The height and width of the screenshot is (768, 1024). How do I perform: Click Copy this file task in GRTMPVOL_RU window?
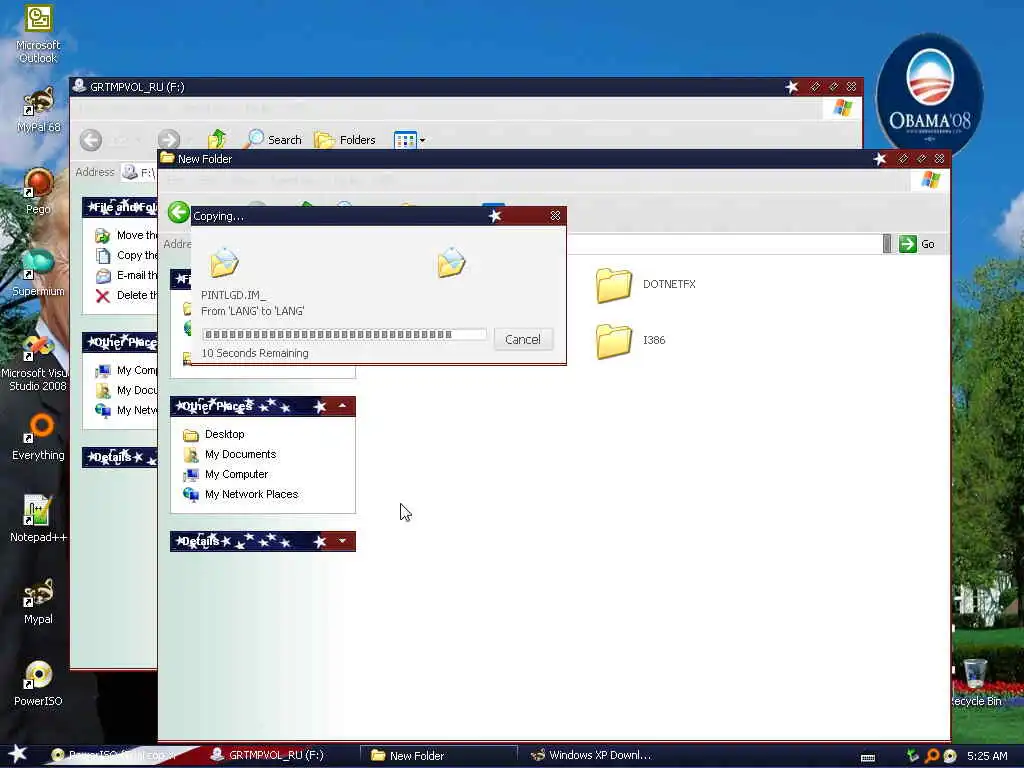point(126,255)
